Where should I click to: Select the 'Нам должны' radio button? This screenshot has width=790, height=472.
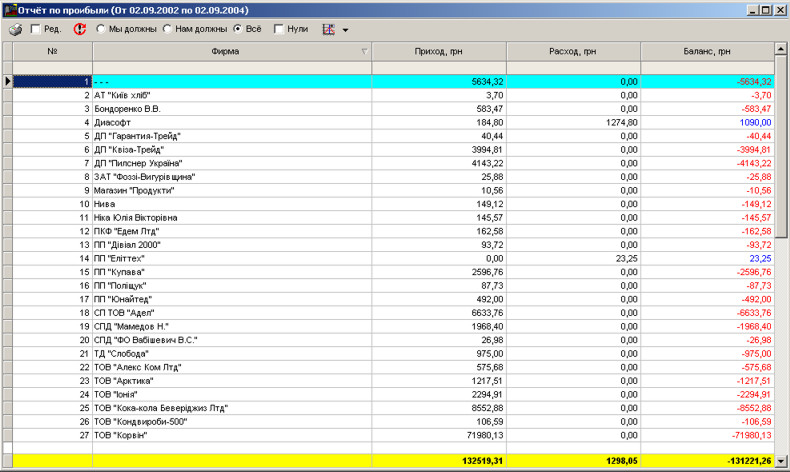[x=167, y=29]
